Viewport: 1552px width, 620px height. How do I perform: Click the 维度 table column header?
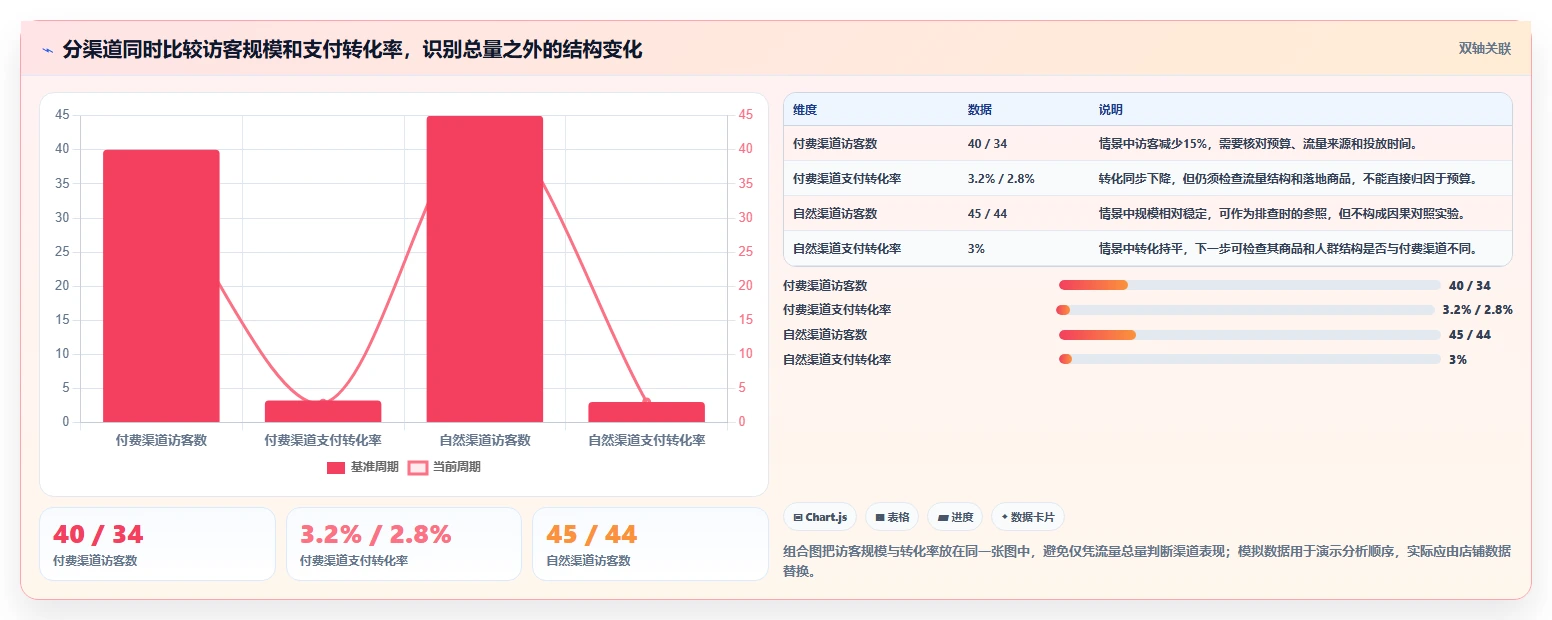point(805,109)
